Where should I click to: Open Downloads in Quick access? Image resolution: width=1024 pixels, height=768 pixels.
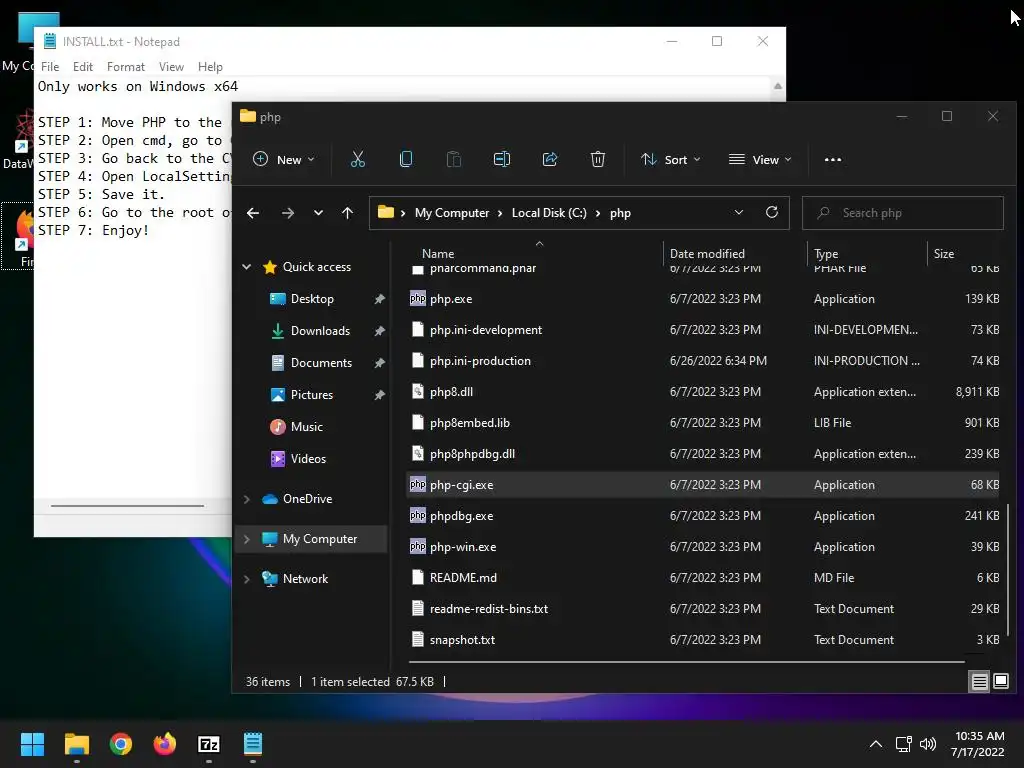[320, 330]
